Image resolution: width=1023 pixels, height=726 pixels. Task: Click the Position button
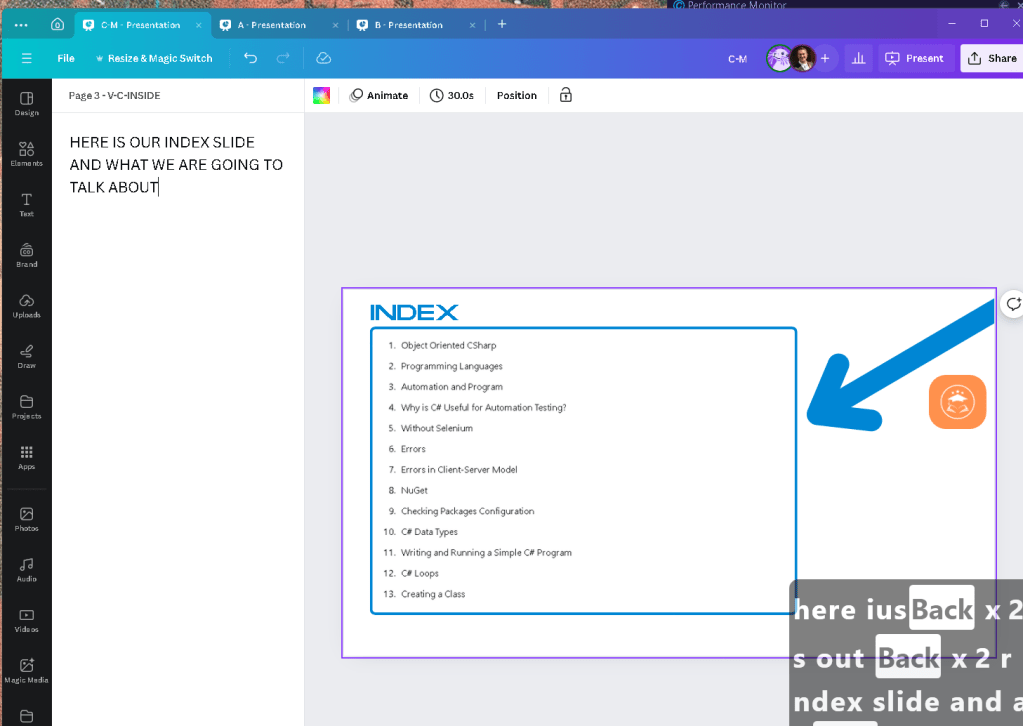coord(517,95)
